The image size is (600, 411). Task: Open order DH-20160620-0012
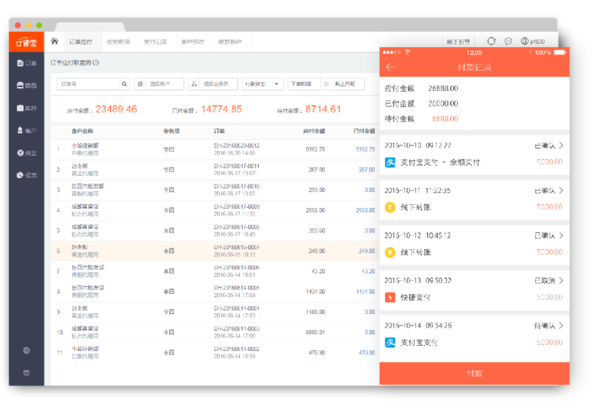point(236,146)
